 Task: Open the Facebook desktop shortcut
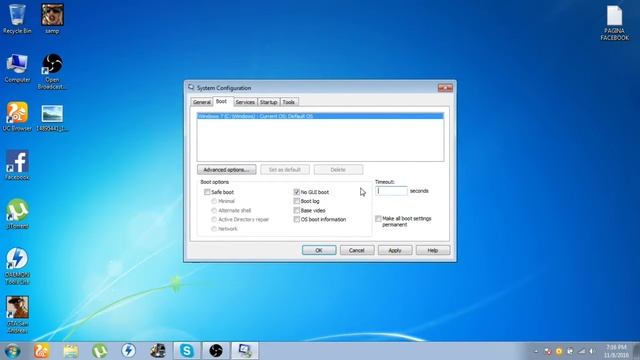point(17,165)
